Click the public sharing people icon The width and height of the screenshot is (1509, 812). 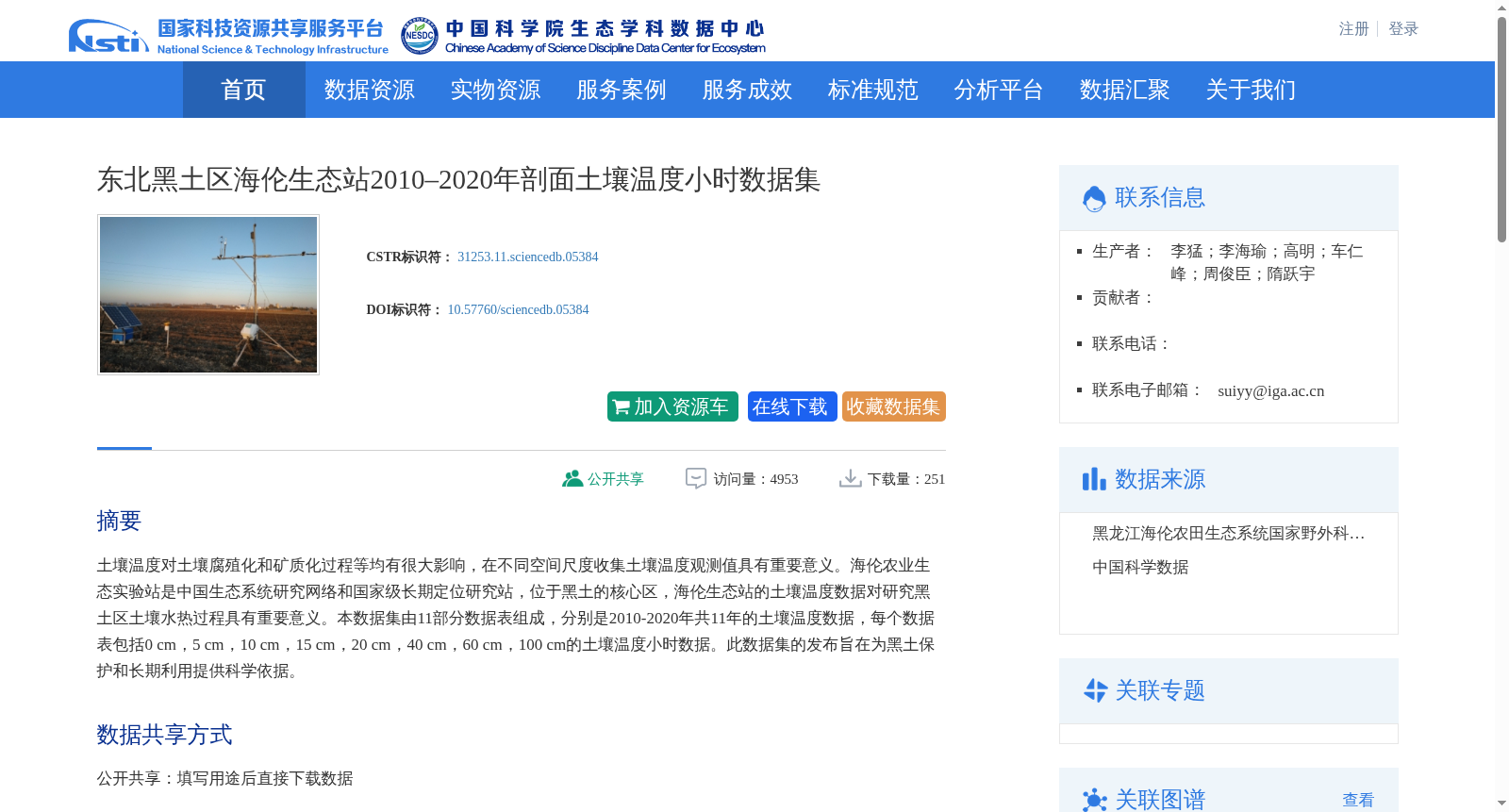point(572,479)
